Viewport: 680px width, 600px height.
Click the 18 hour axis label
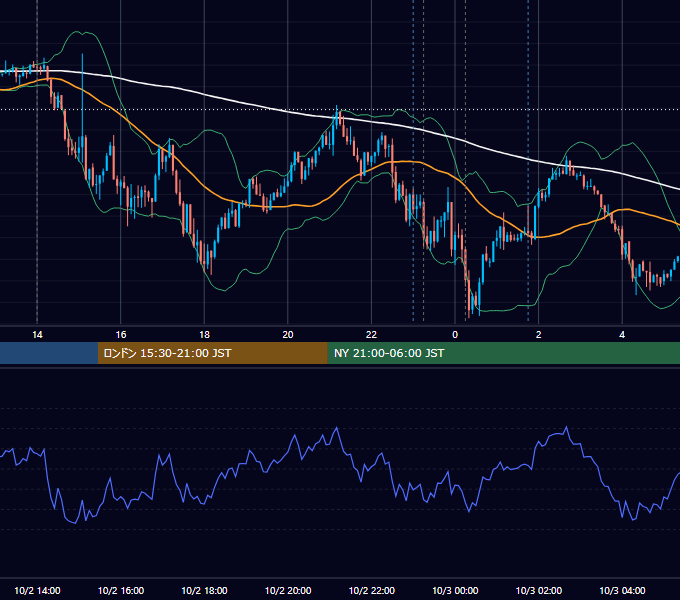click(204, 335)
